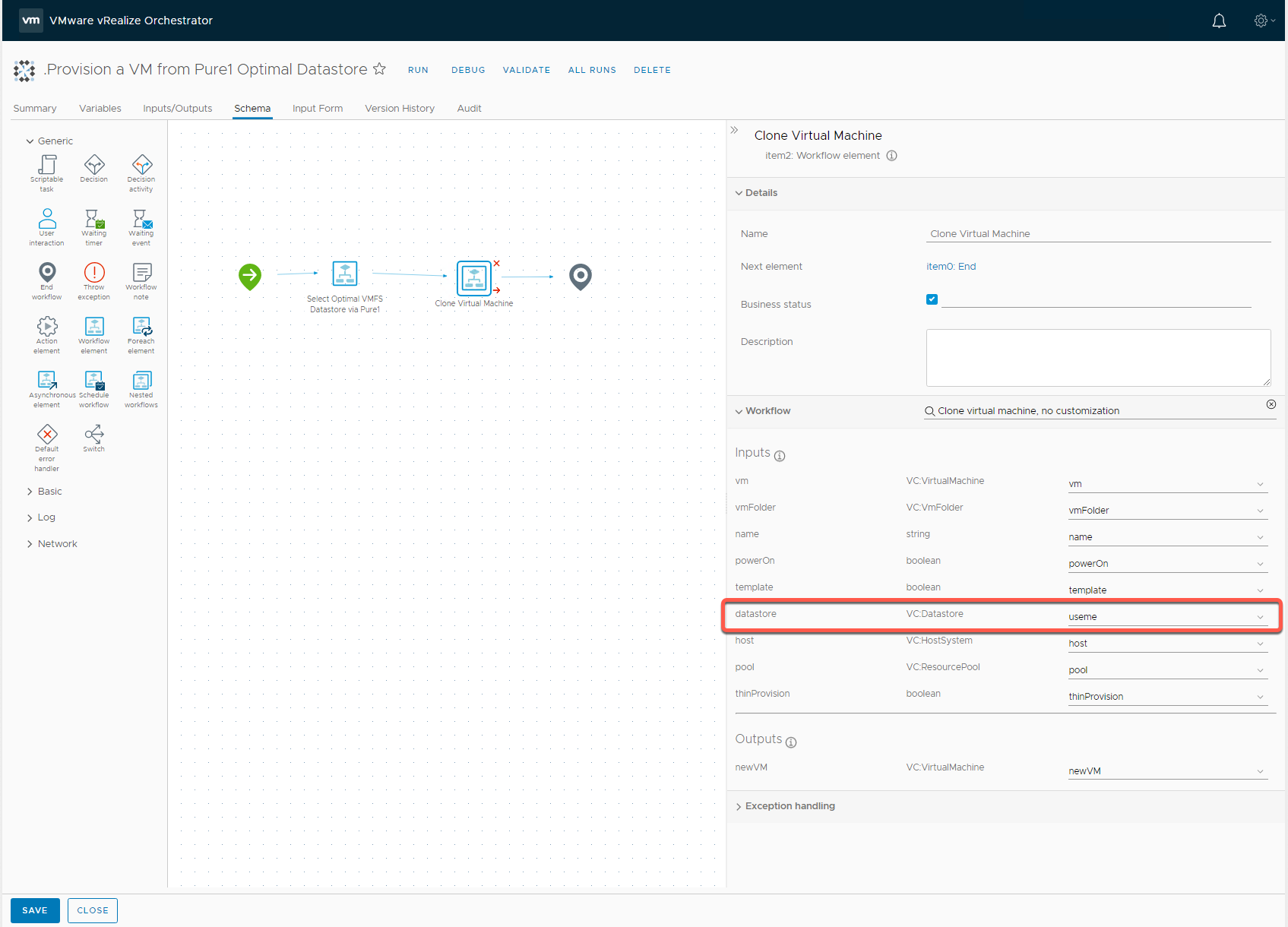Click the info icon beside Inputs

coord(780,456)
